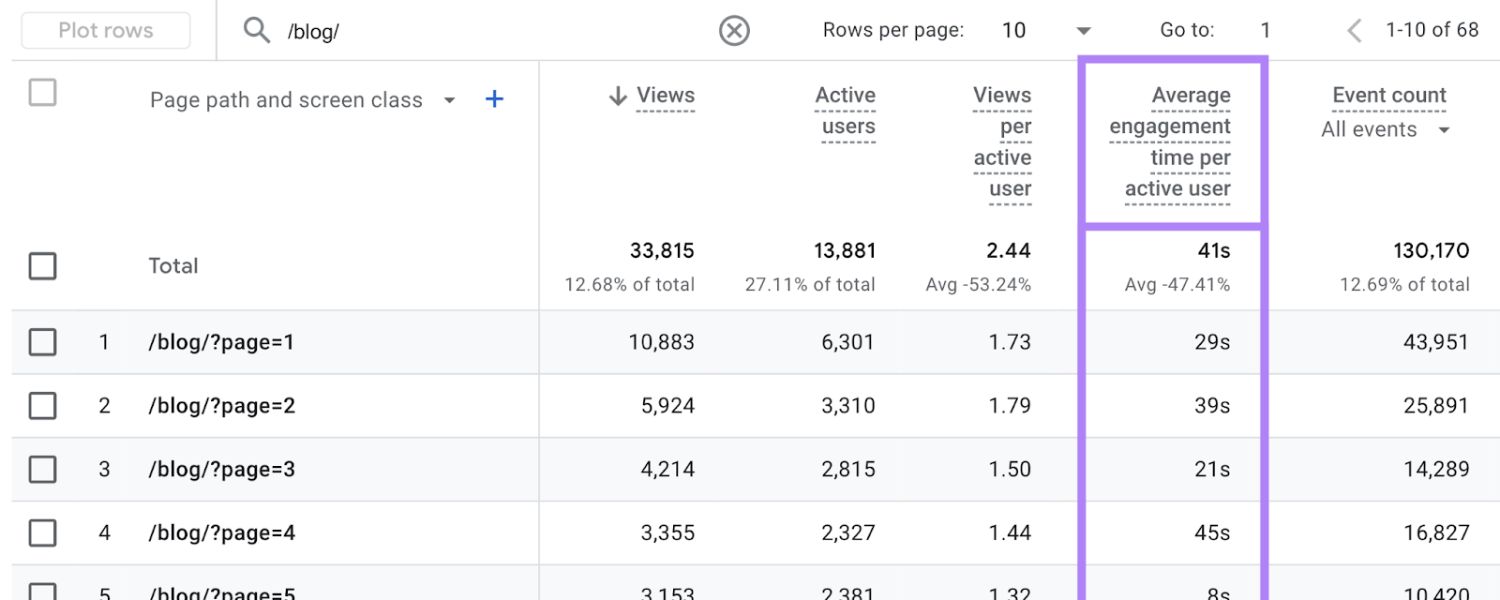Check the /blog/?page=4 row checkbox
The height and width of the screenshot is (600, 1500).
coord(42,533)
